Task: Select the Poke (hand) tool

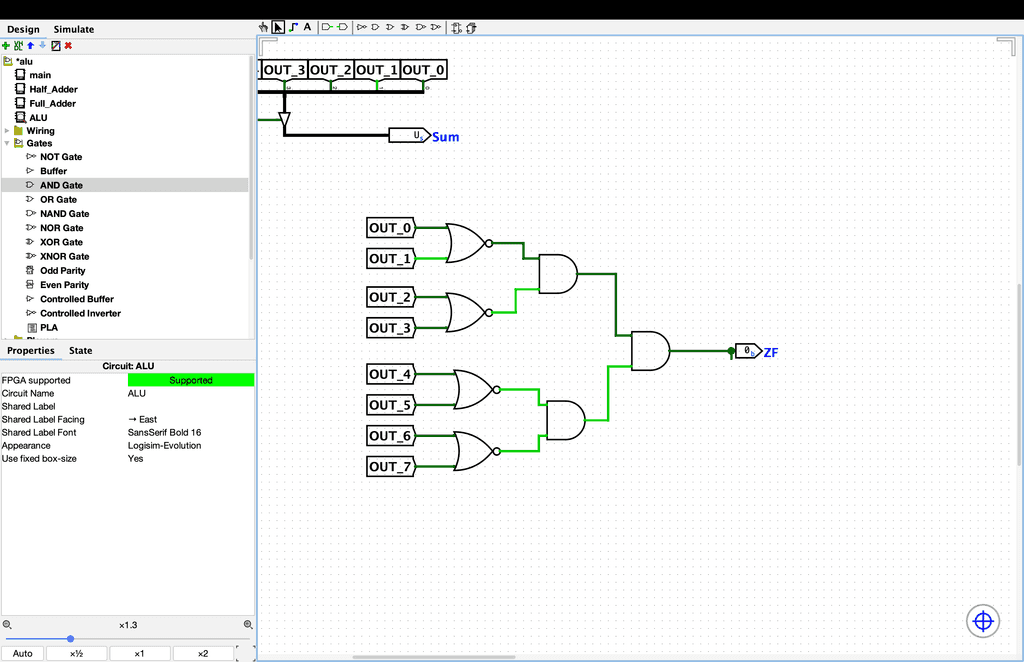Action: (x=264, y=27)
